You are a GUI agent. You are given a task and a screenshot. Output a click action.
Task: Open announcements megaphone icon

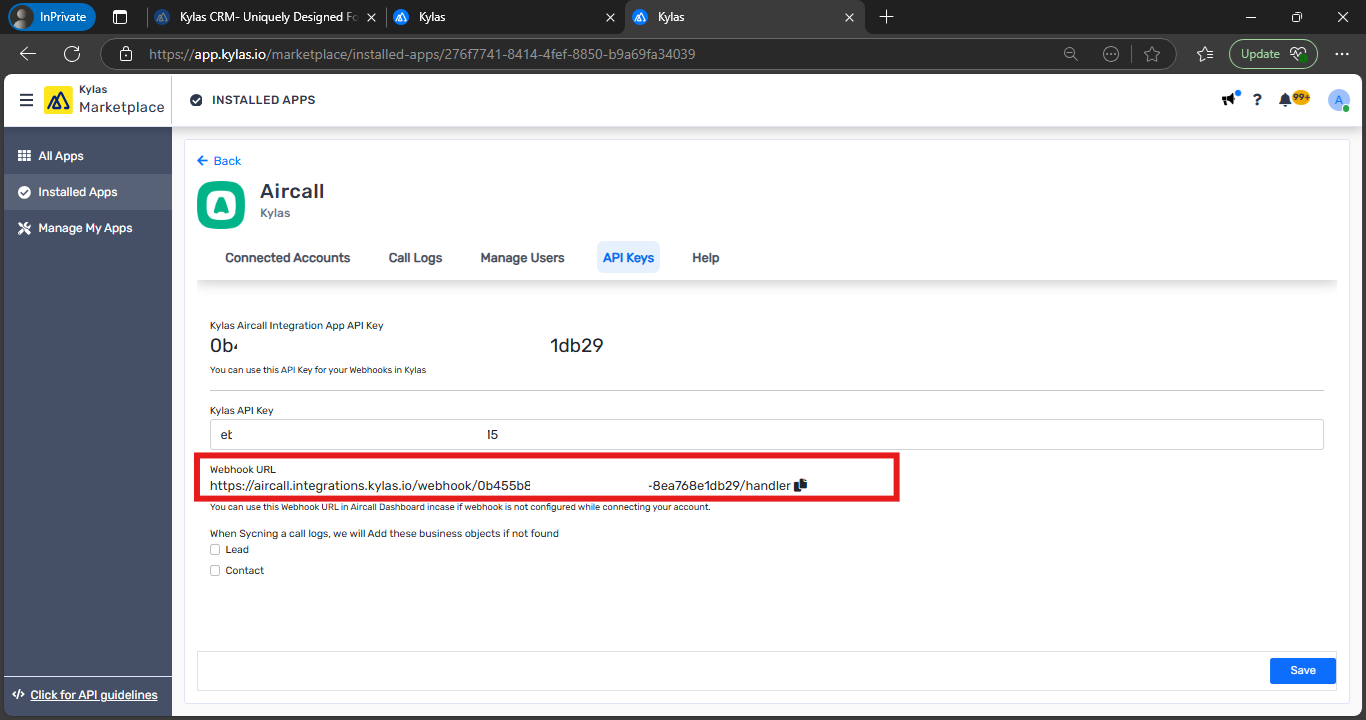click(x=1229, y=99)
